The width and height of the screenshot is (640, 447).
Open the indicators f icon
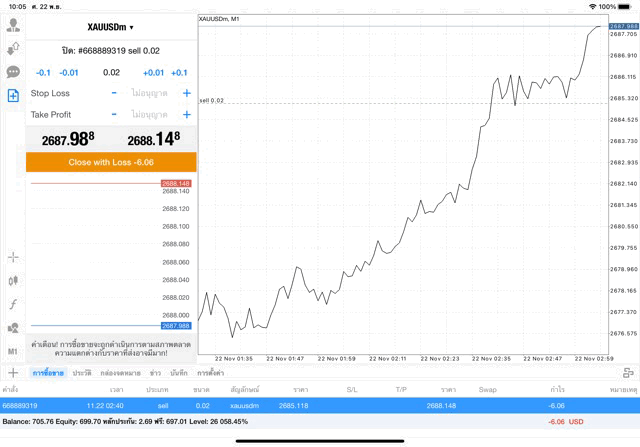13,304
